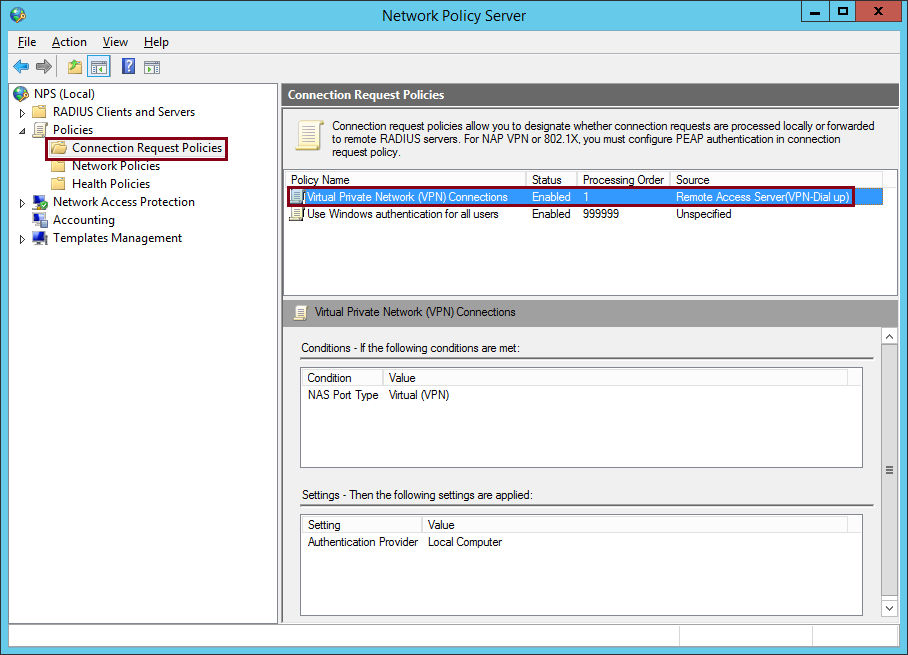The image size is (908, 655).
Task: Select Network Policies folder
Action: 115,166
